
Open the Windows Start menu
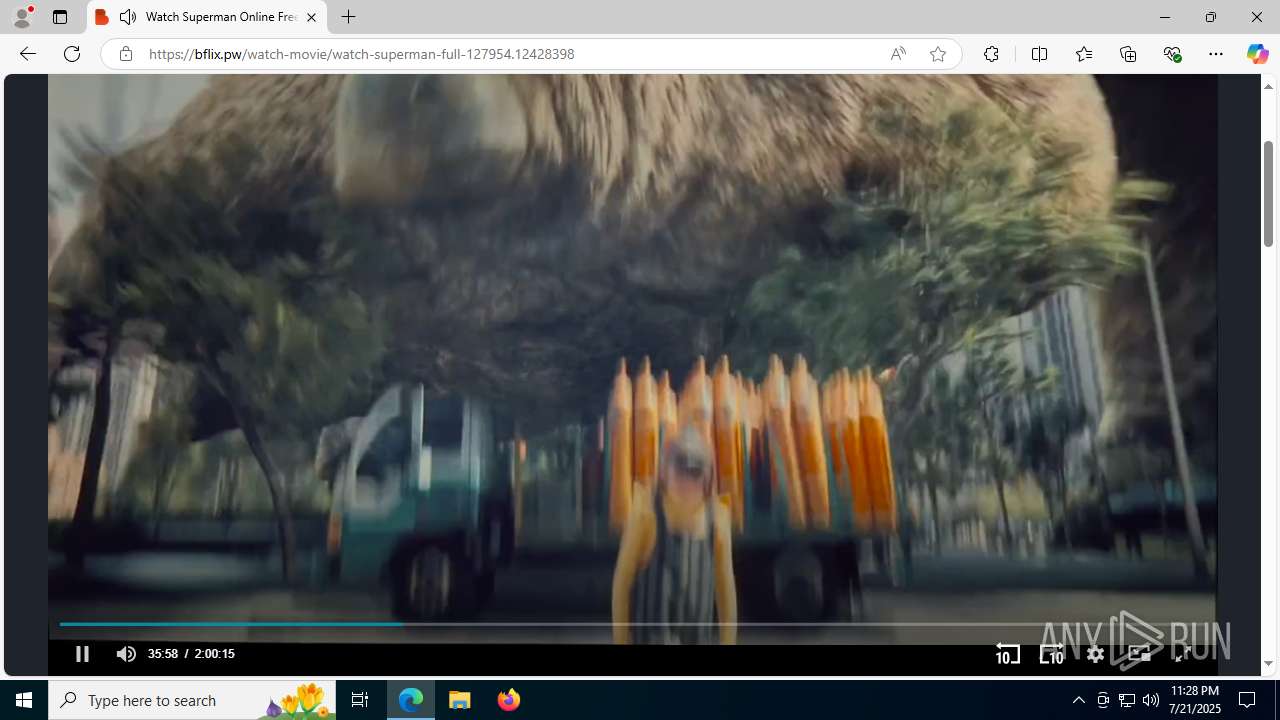24,700
